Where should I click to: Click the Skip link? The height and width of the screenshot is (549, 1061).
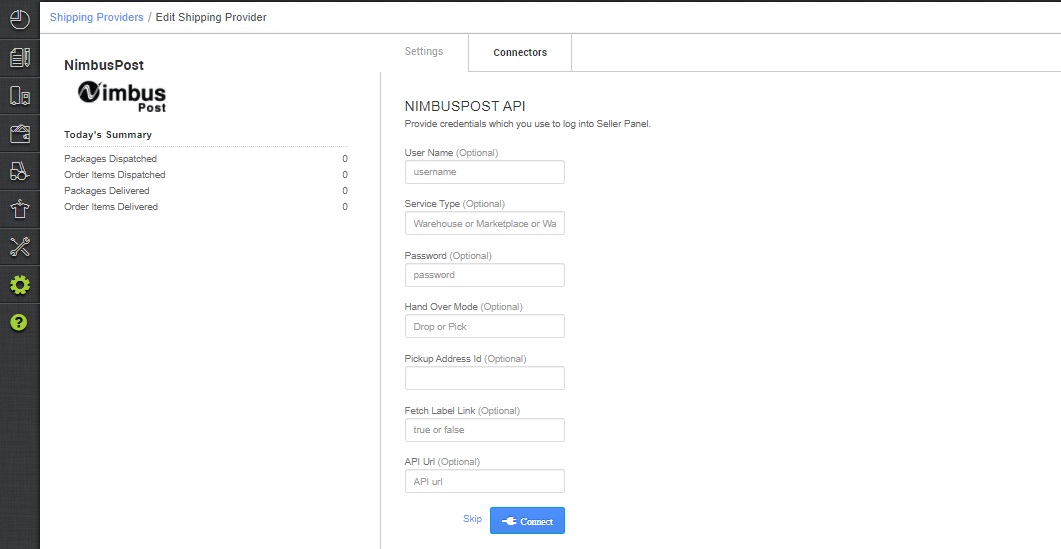(472, 519)
